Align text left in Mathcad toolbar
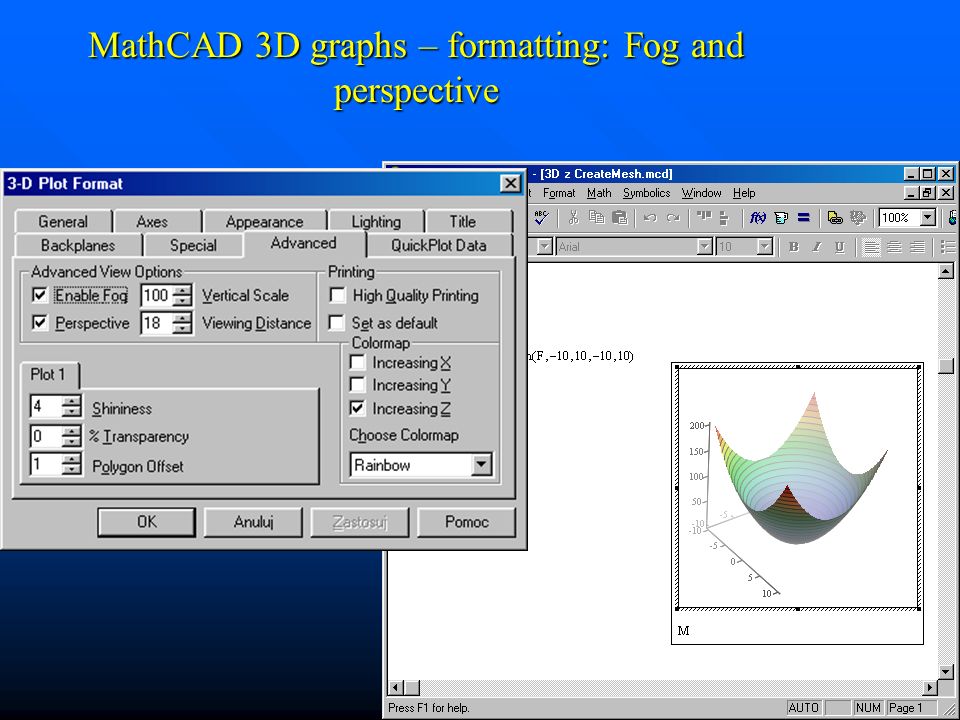Viewport: 960px width, 720px height. [x=871, y=247]
